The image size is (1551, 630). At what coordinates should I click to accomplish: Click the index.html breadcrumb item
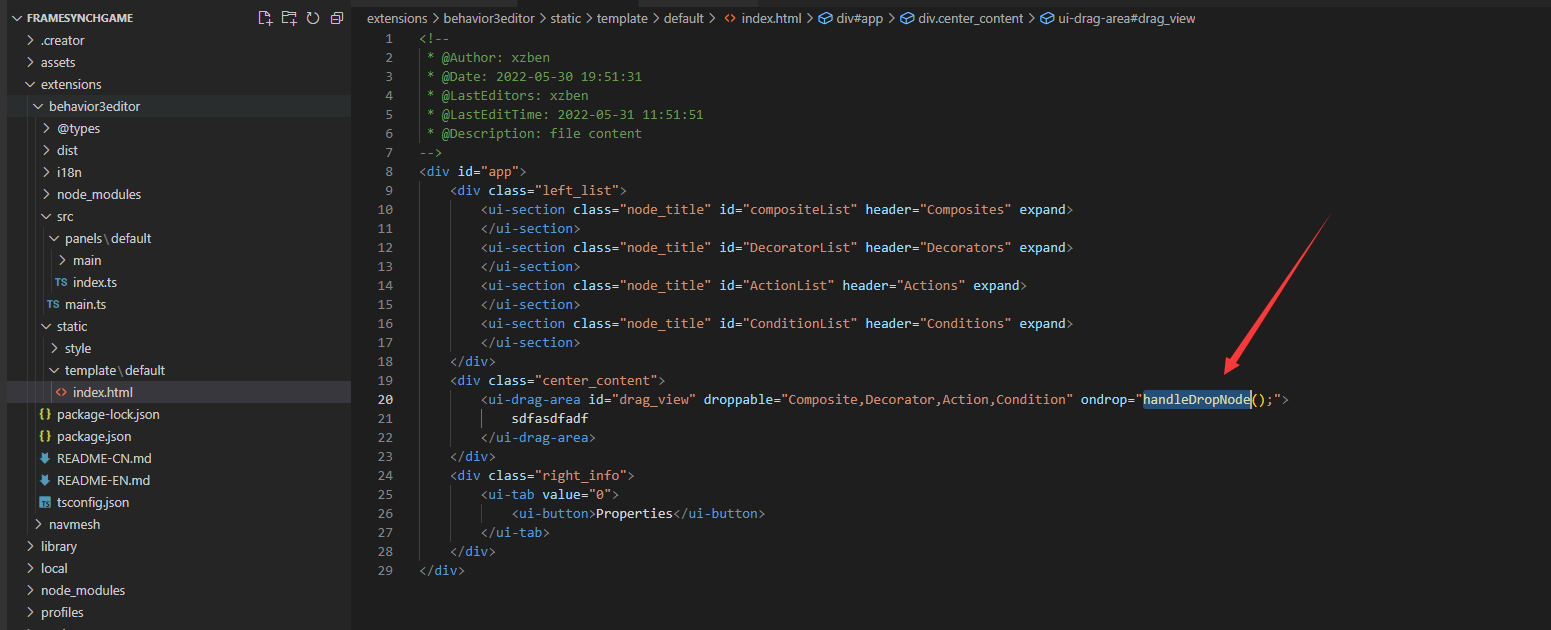tap(771, 19)
